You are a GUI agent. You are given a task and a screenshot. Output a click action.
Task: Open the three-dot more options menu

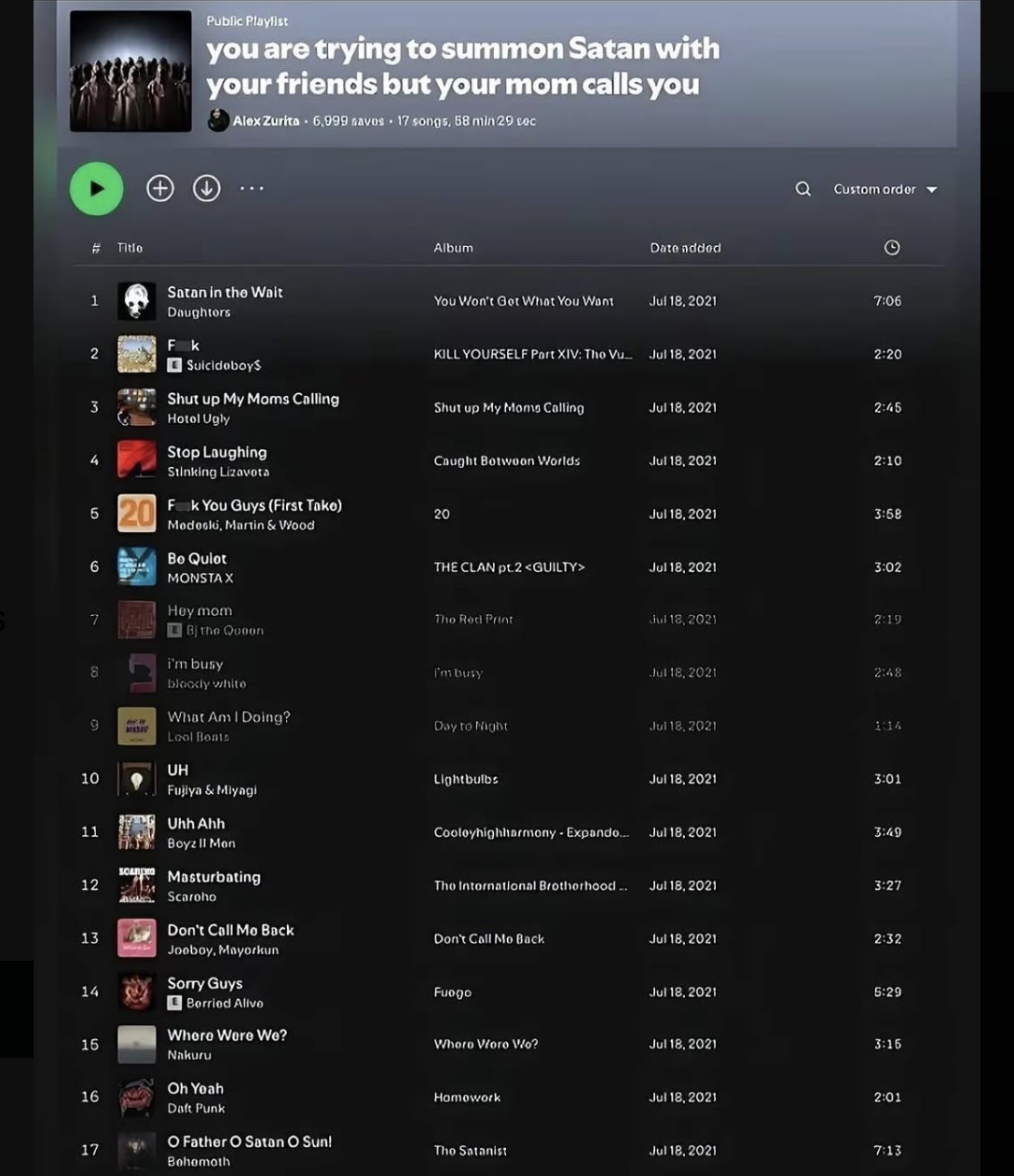252,188
